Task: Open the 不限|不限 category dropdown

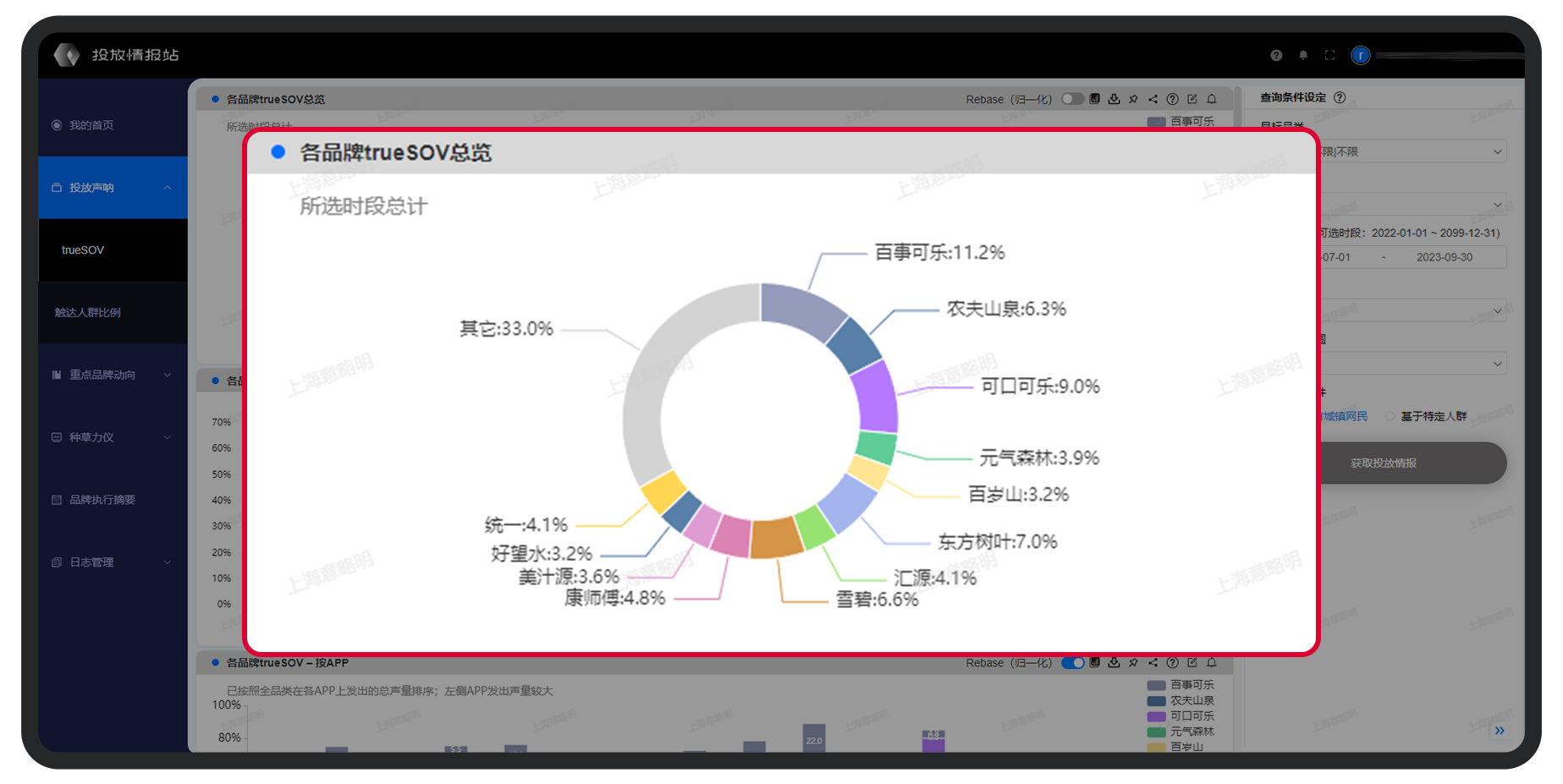Action: click(x=1413, y=151)
